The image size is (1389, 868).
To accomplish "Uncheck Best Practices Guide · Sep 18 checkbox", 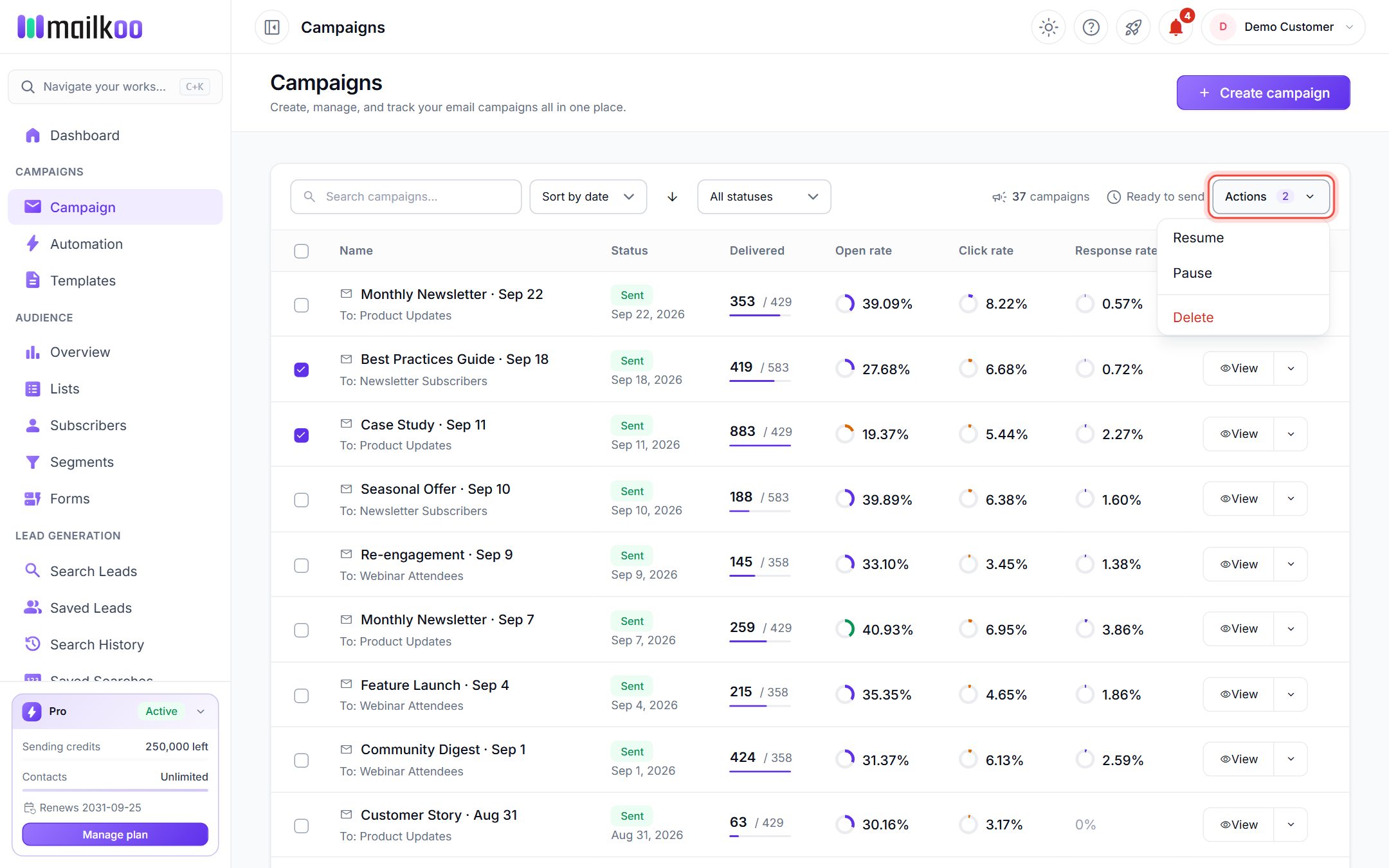I will click(x=301, y=370).
